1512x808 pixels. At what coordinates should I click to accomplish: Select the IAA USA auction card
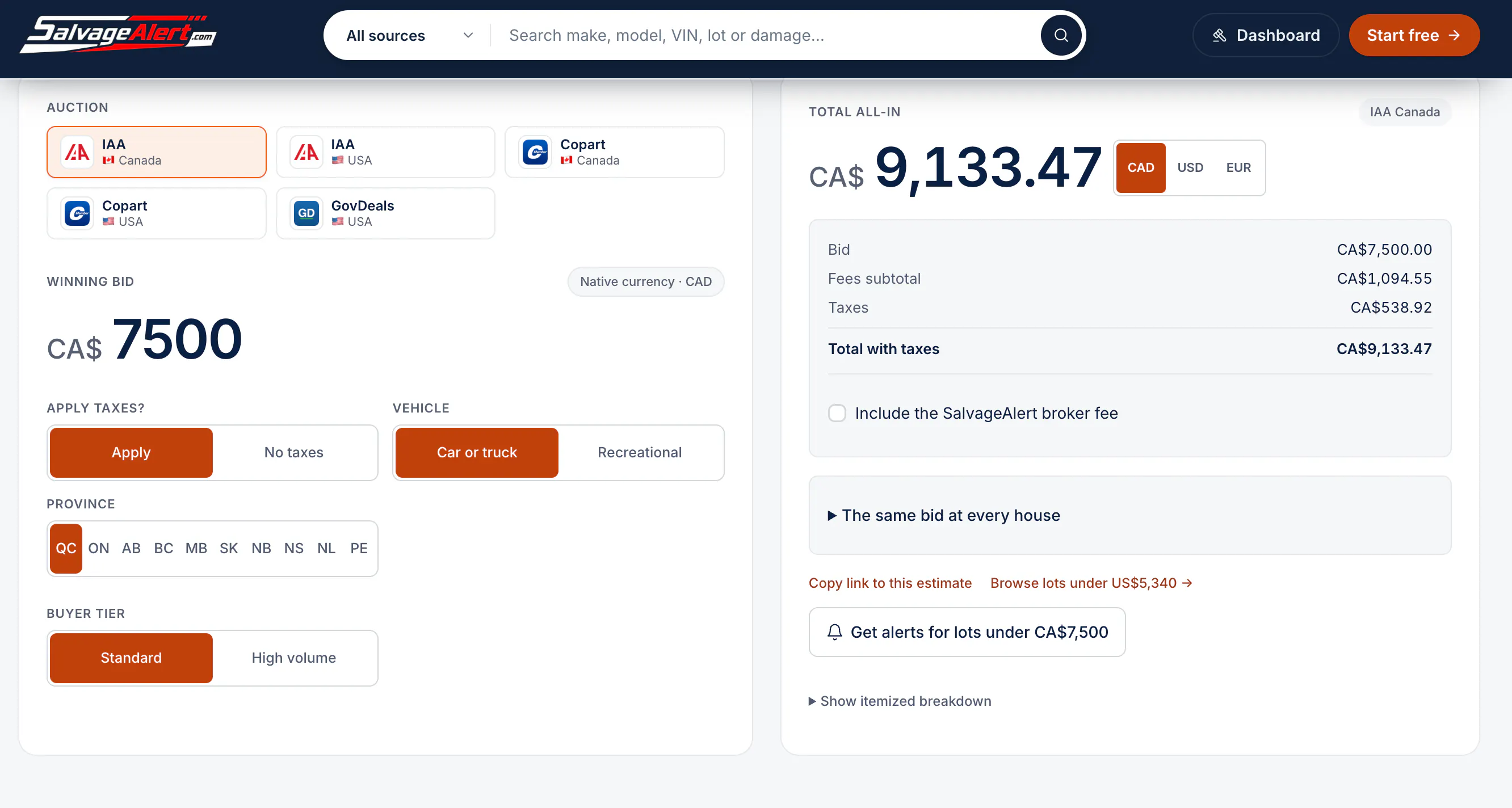pos(385,152)
